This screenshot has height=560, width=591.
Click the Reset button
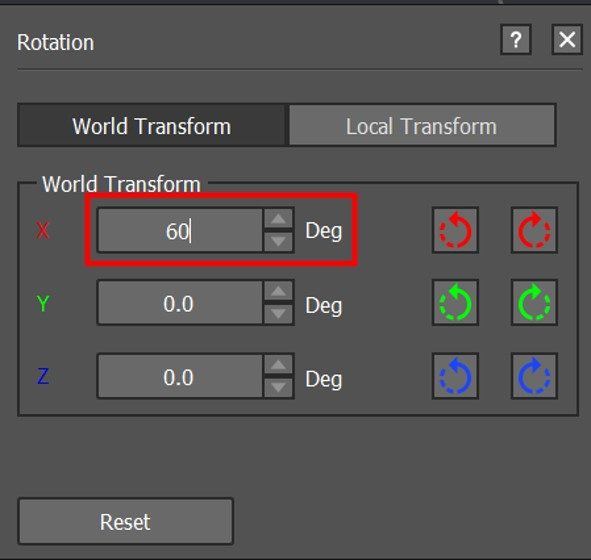(x=126, y=522)
